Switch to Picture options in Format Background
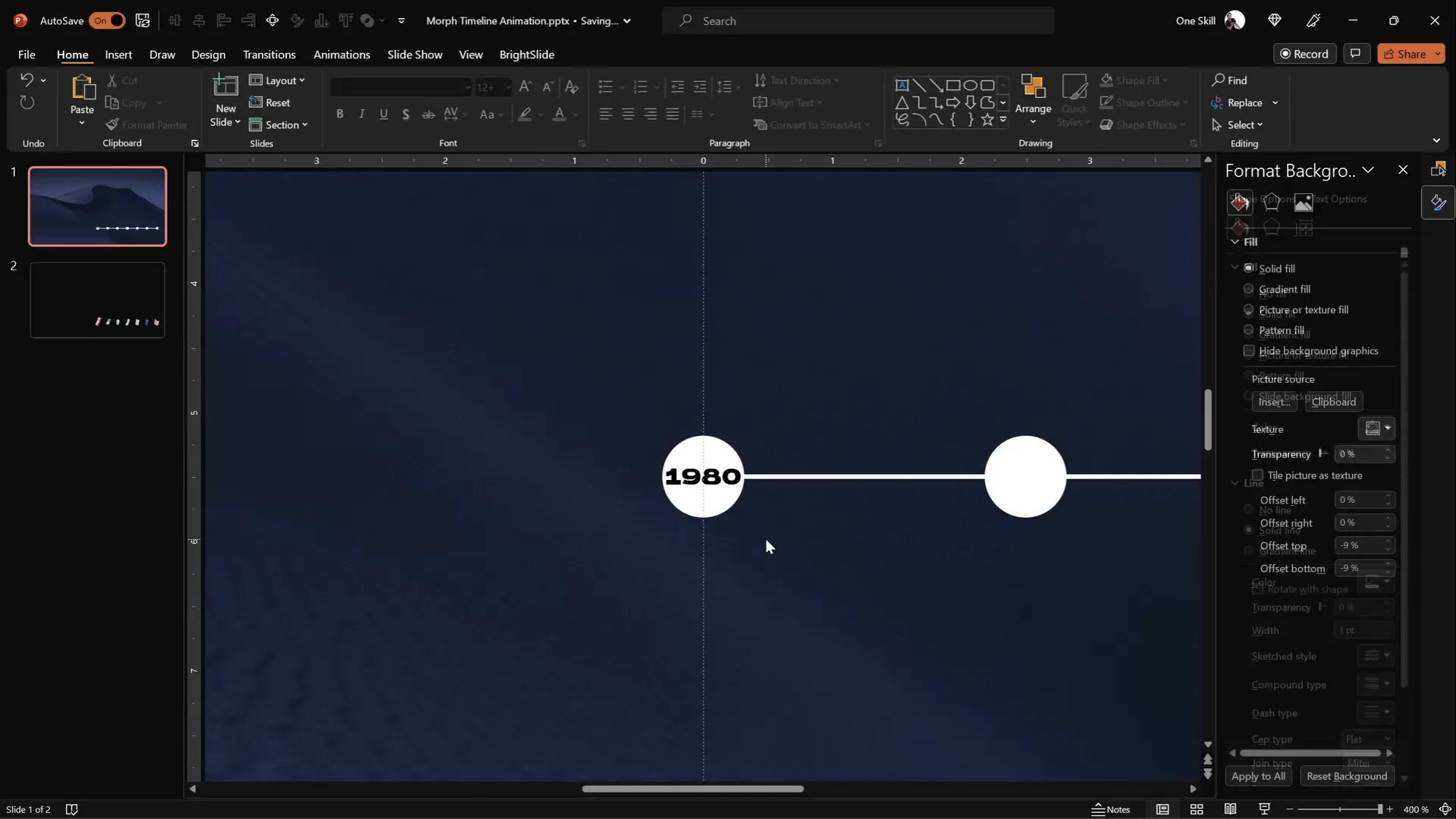Image resolution: width=1456 pixels, height=819 pixels. point(1304,201)
